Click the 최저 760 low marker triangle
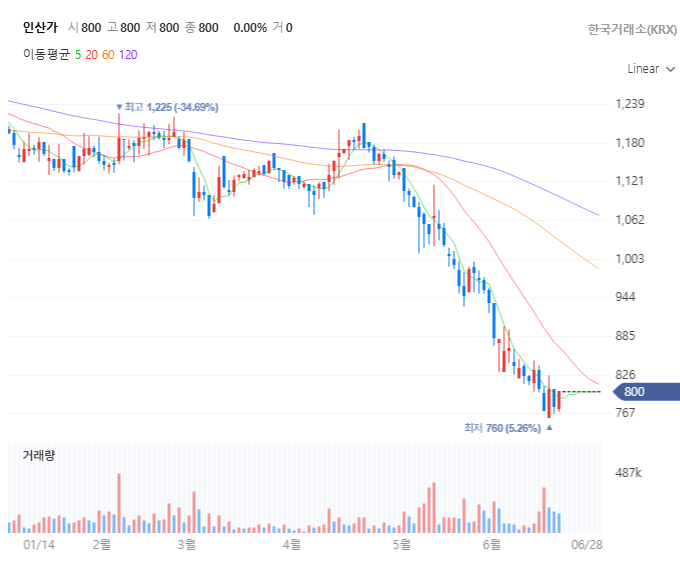 pos(549,428)
